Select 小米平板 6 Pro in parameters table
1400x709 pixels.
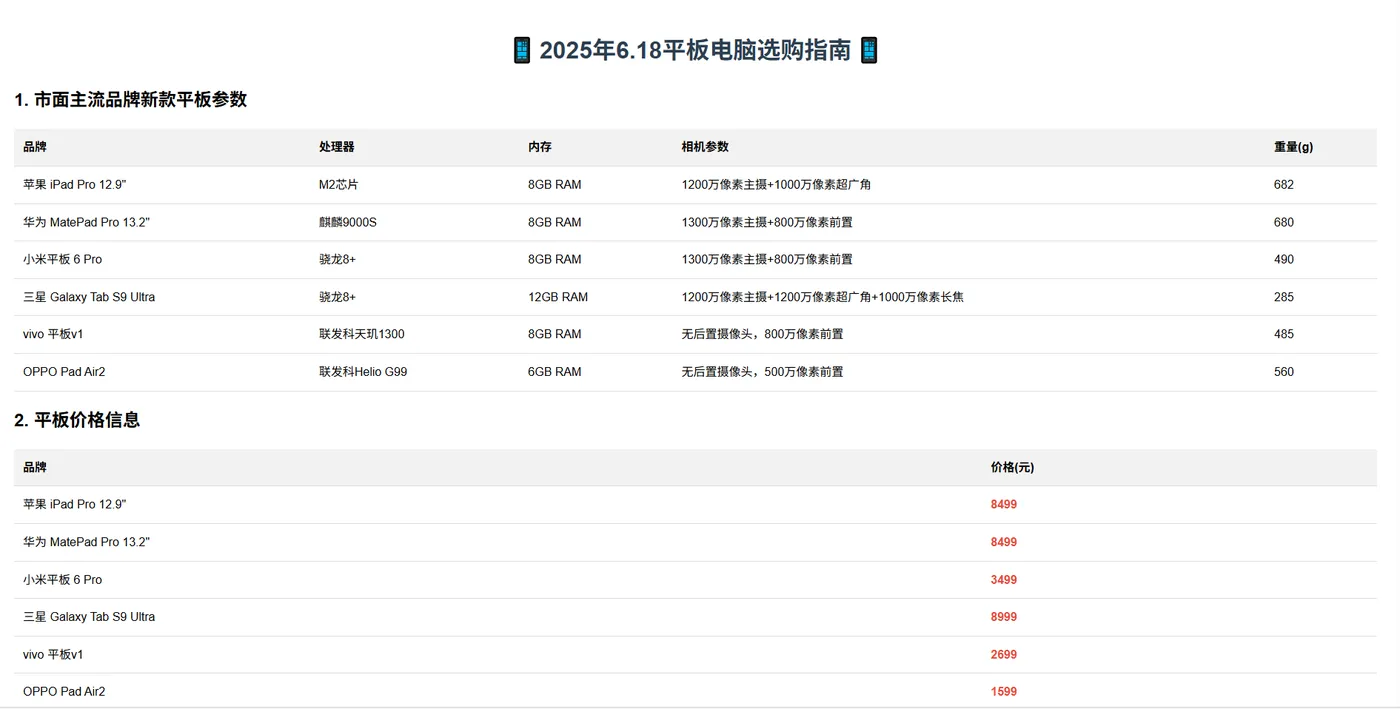click(62, 260)
